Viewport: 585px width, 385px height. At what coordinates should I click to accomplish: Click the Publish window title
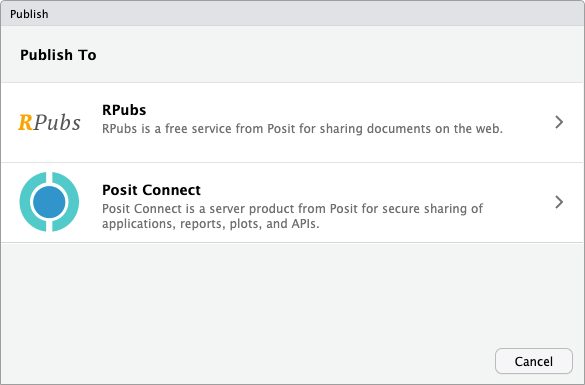tap(29, 14)
